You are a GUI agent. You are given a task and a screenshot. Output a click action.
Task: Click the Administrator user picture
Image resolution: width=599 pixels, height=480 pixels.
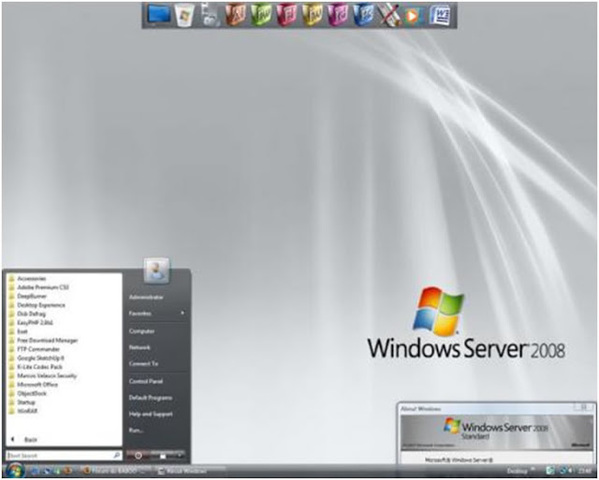[157, 271]
